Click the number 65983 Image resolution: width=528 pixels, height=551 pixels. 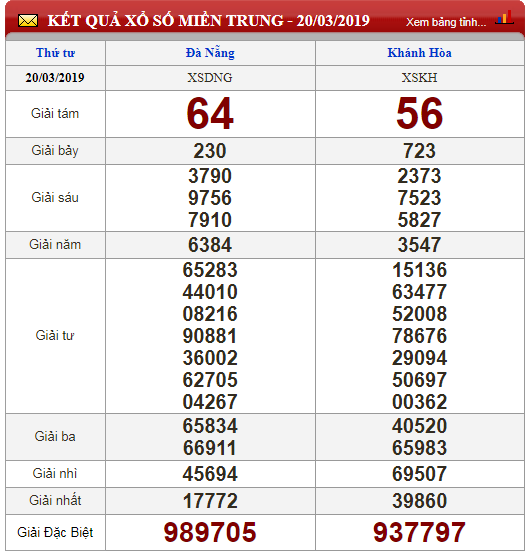pyautogui.click(x=419, y=448)
